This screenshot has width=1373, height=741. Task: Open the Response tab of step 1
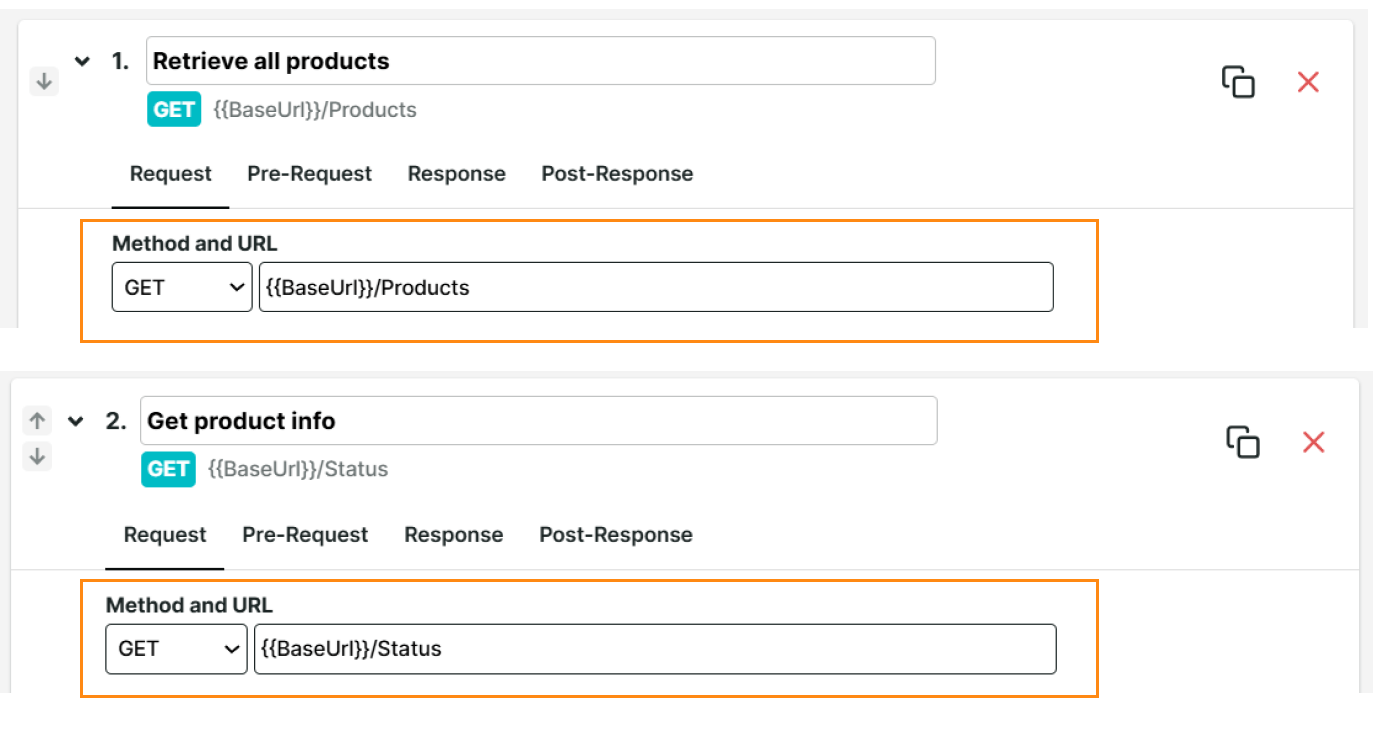pyautogui.click(x=456, y=173)
